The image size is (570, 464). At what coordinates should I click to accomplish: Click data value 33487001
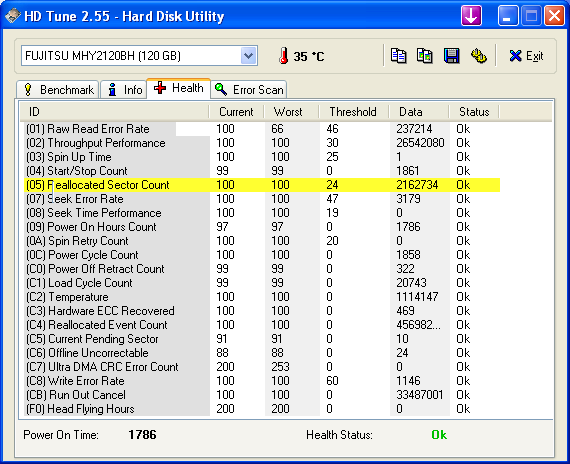coord(420,395)
